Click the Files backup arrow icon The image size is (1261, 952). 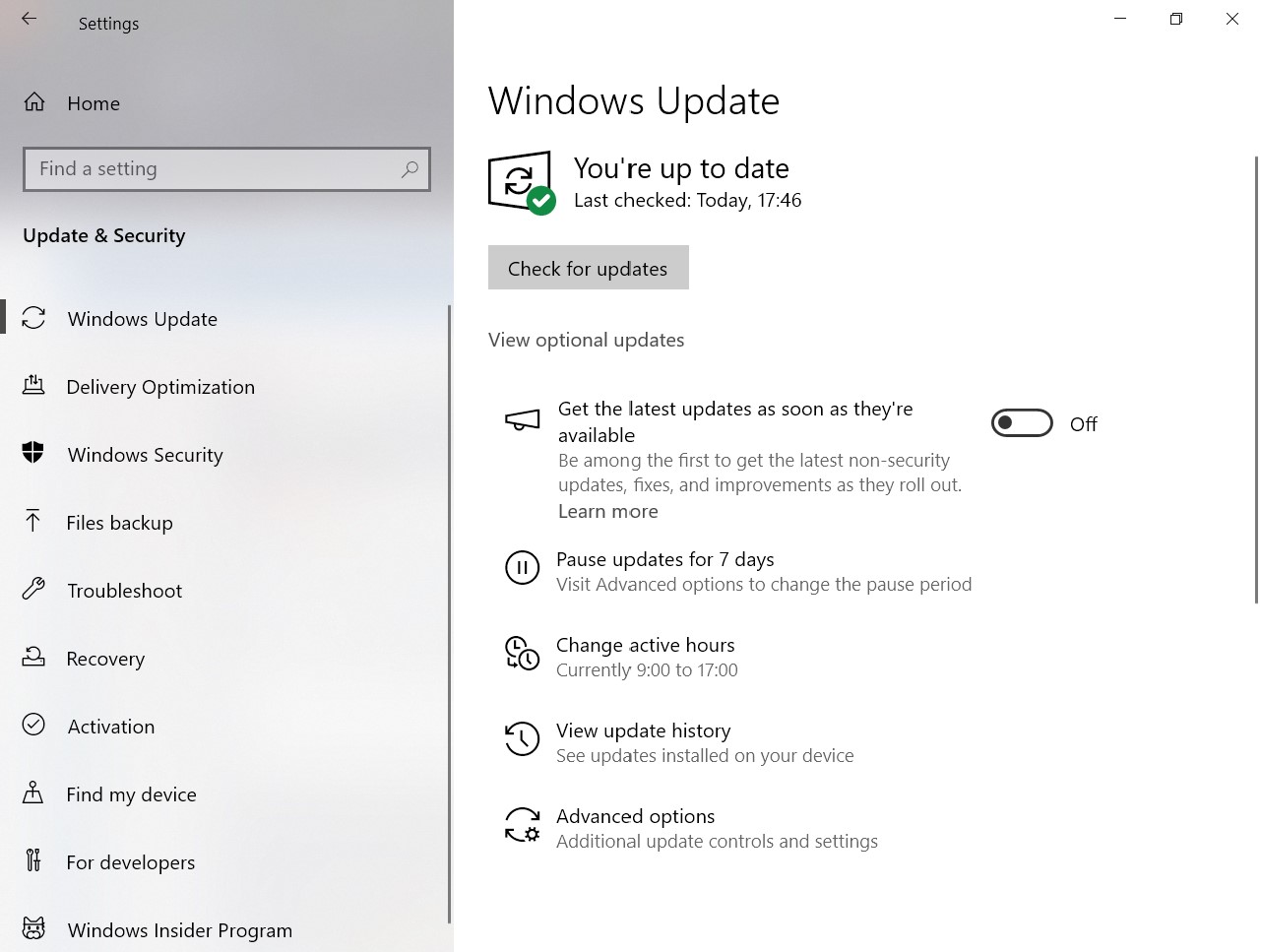tap(33, 522)
